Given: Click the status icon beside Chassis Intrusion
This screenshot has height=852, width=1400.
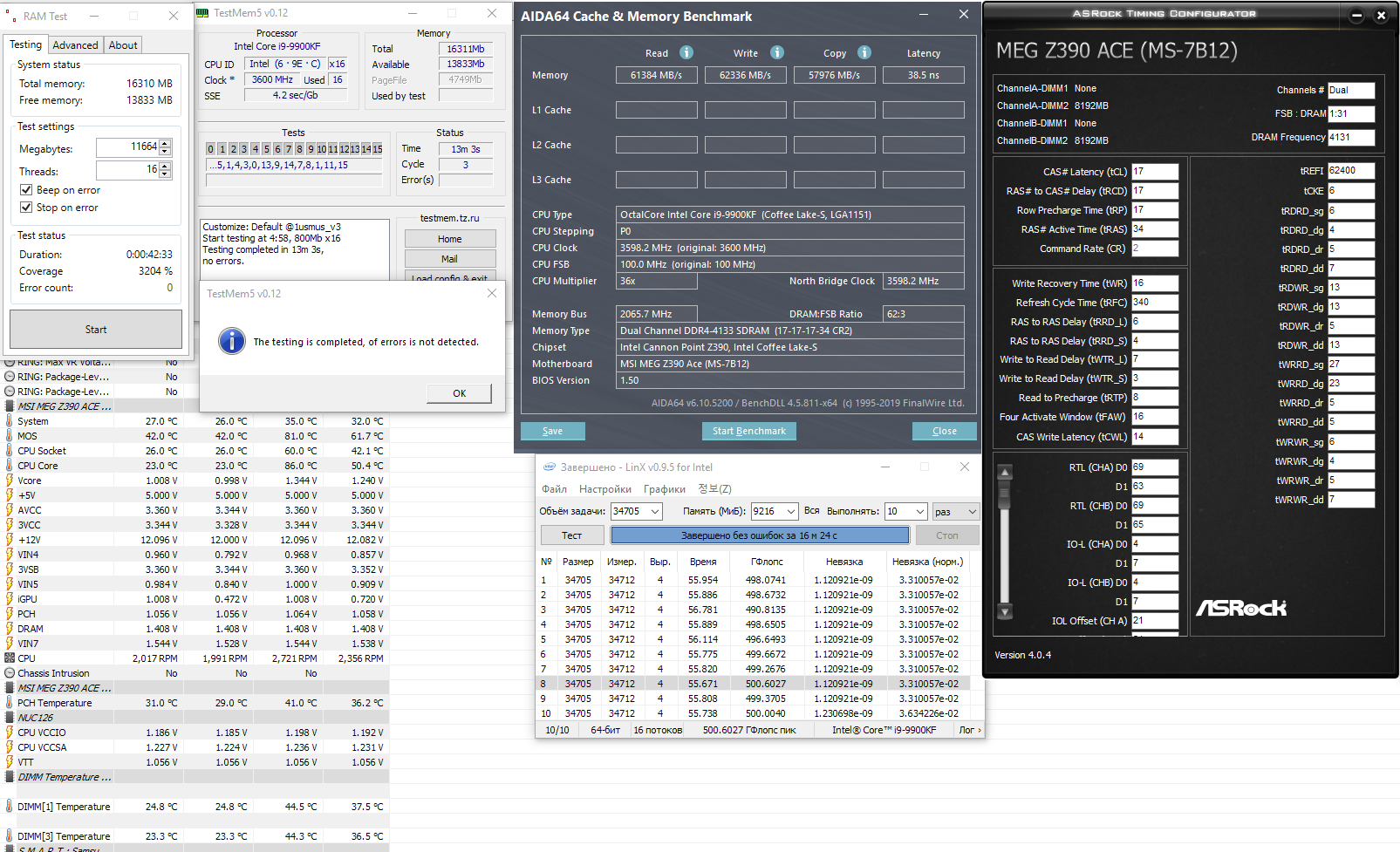Looking at the screenshot, I should tap(10, 673).
